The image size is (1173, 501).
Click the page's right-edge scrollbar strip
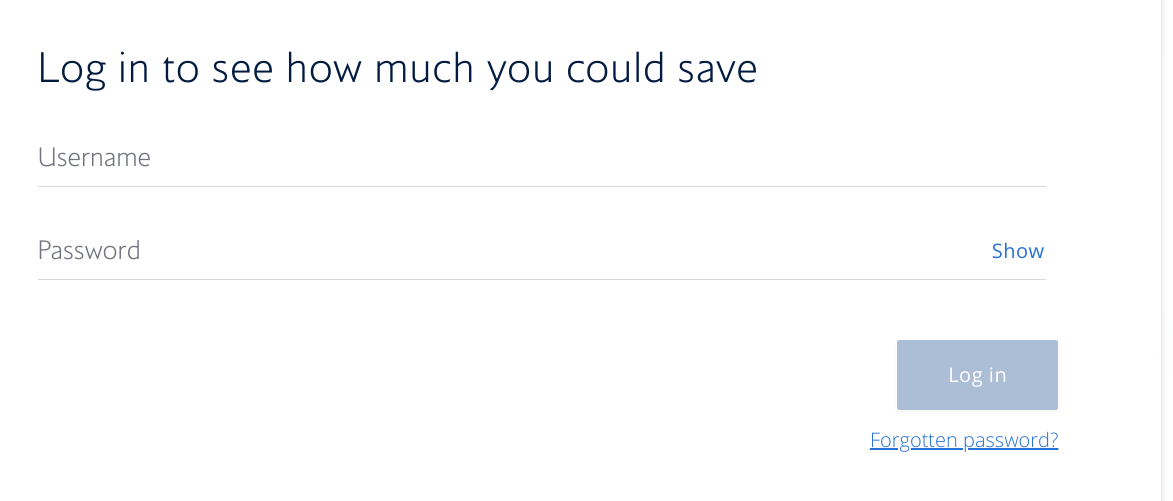point(1165,250)
